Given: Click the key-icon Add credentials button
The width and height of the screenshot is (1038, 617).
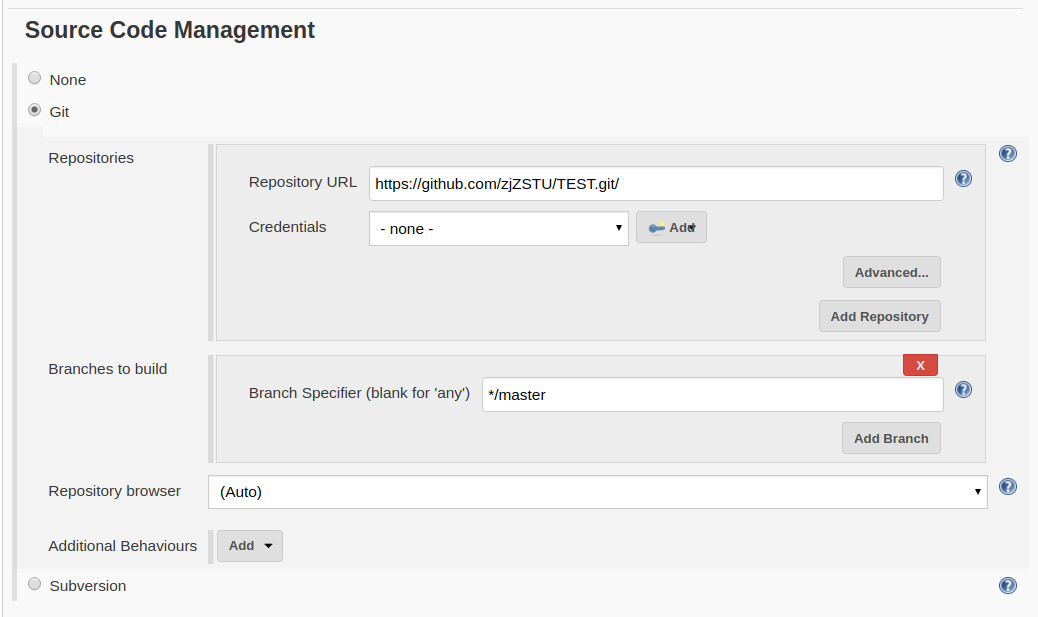Looking at the screenshot, I should [x=671, y=228].
